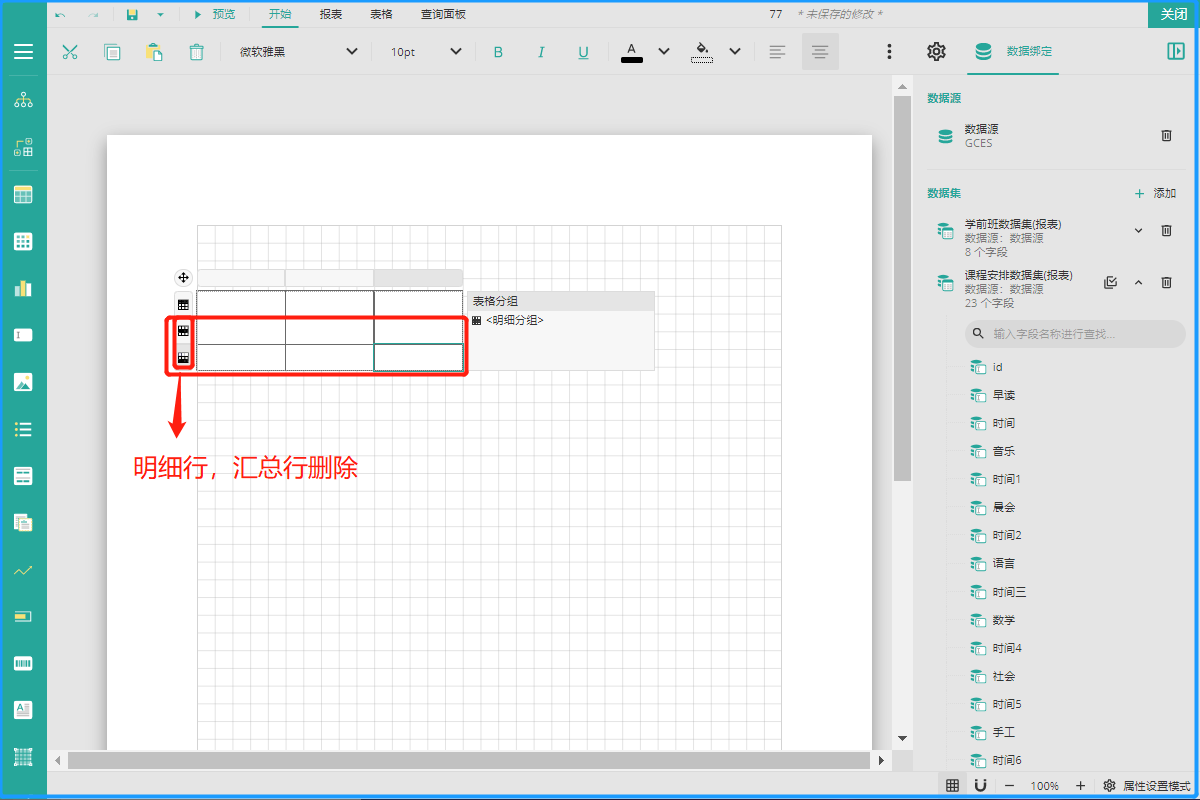Switch to the 报表 tab
The height and width of the screenshot is (800, 1200).
(330, 14)
